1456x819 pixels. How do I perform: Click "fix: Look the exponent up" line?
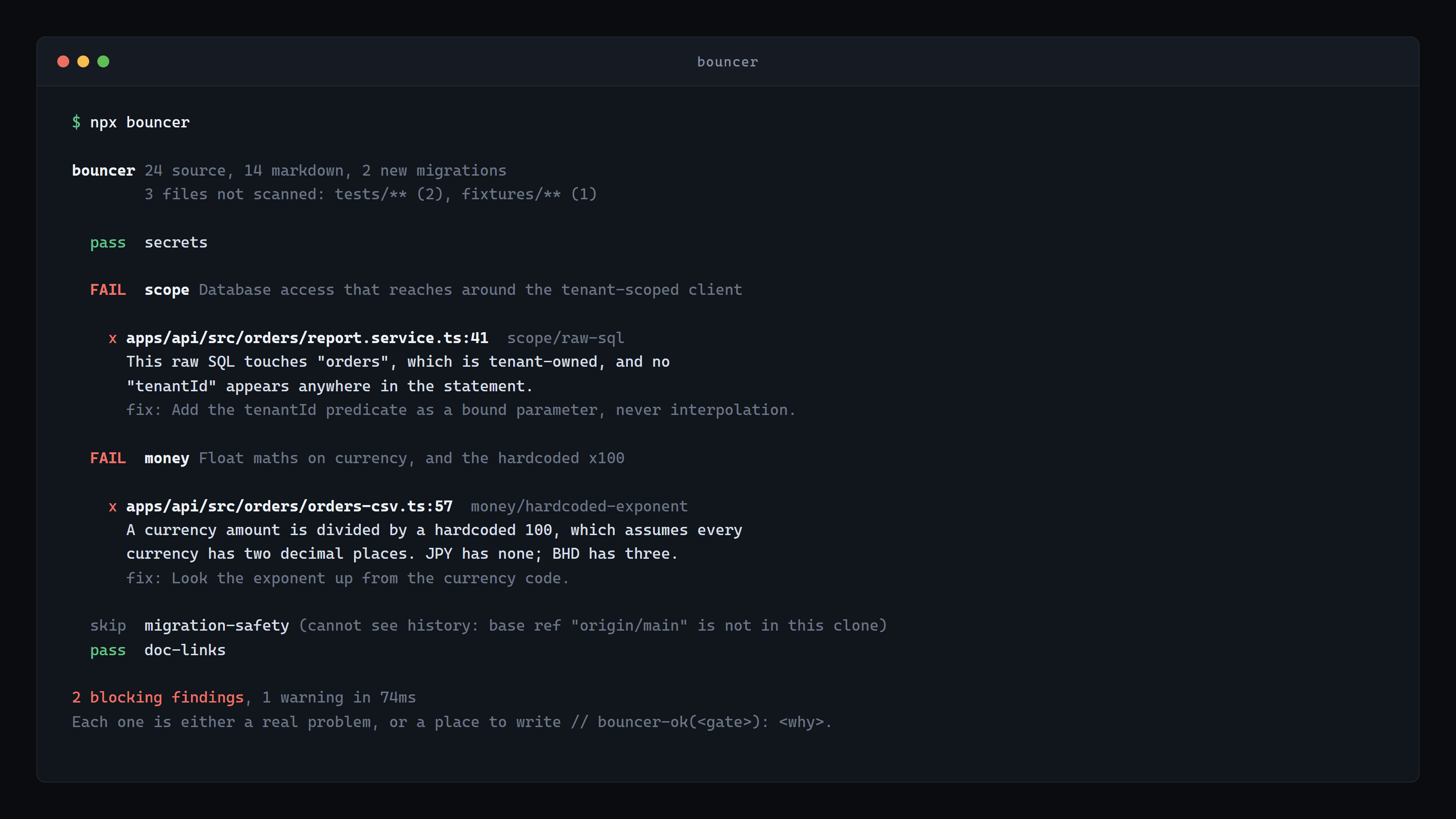348,578
